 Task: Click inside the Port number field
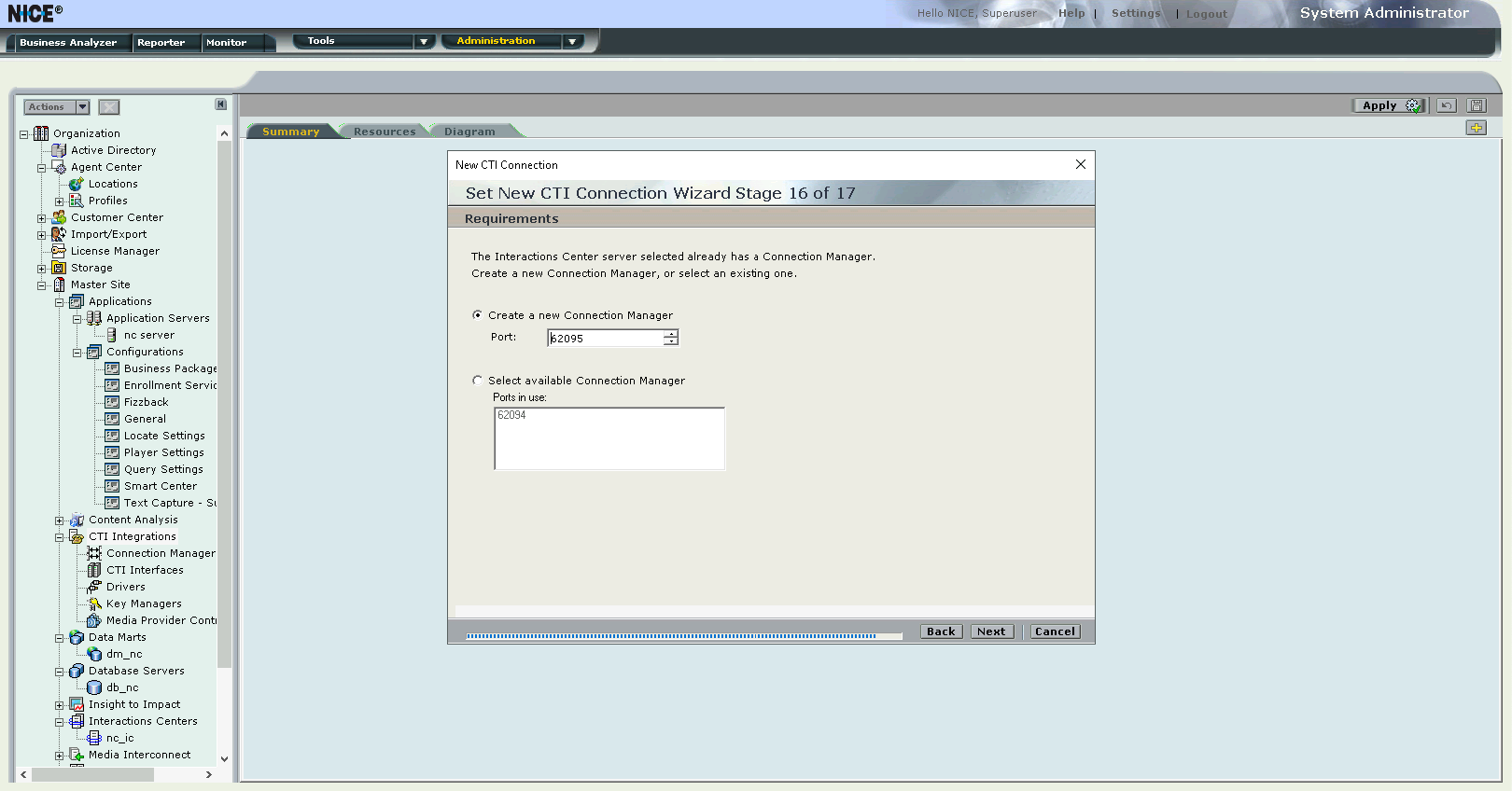(605, 338)
